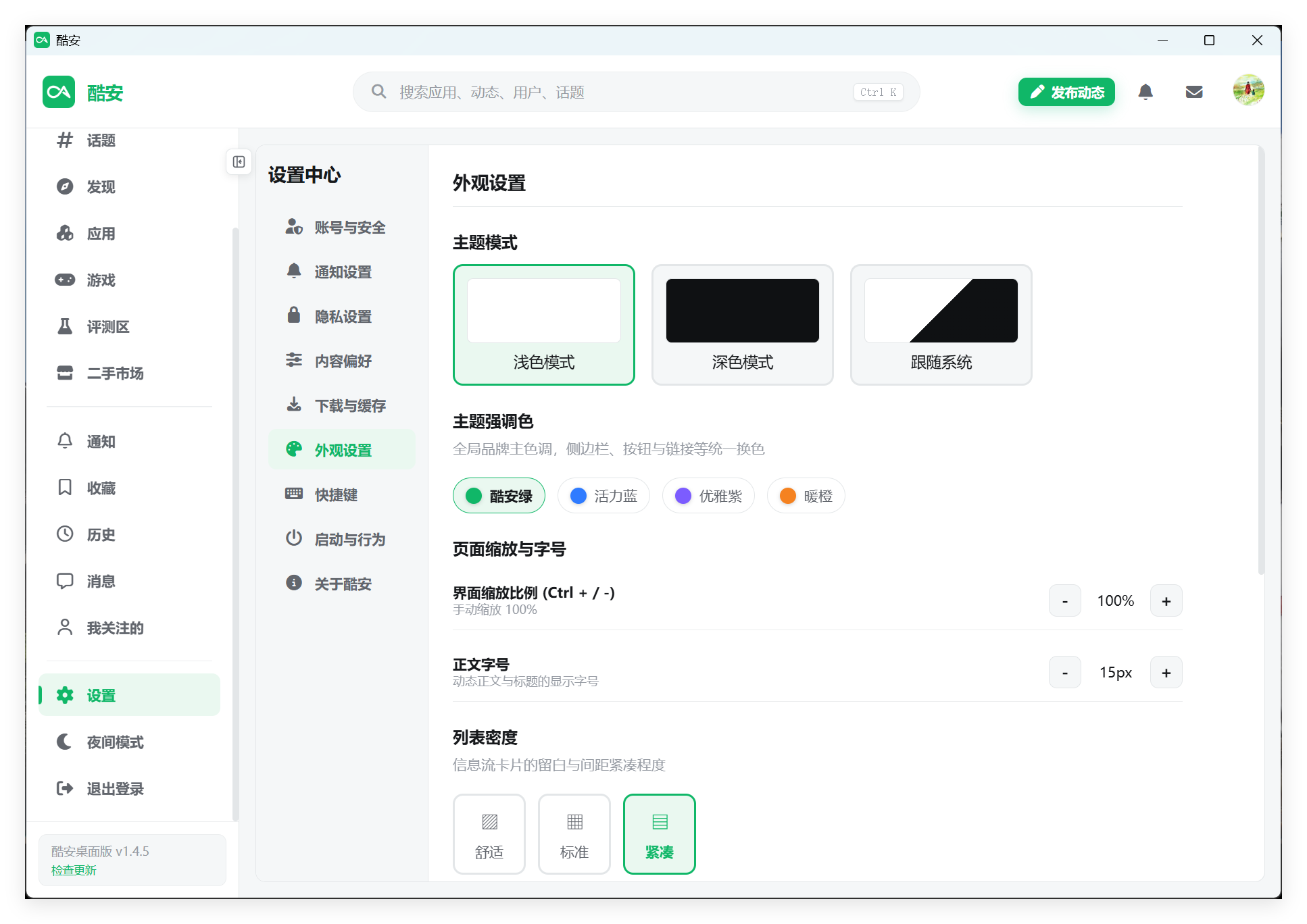The image size is (1307, 924).
Task: Open 二手市场 store icon
Action: 65,373
